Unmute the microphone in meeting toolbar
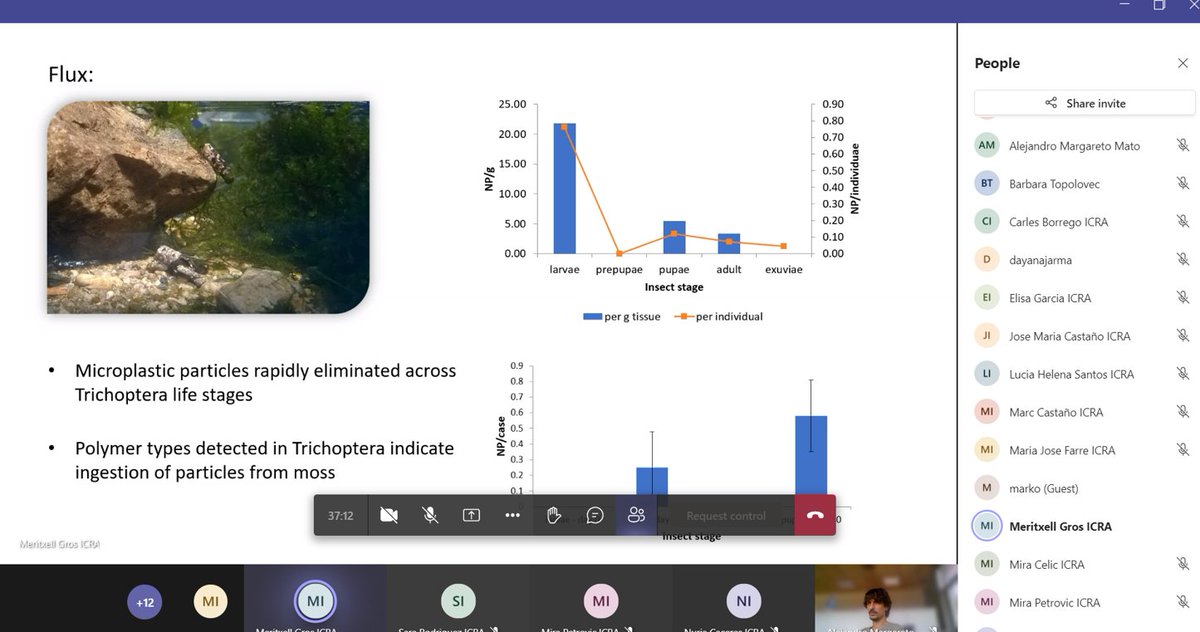 (x=430, y=515)
